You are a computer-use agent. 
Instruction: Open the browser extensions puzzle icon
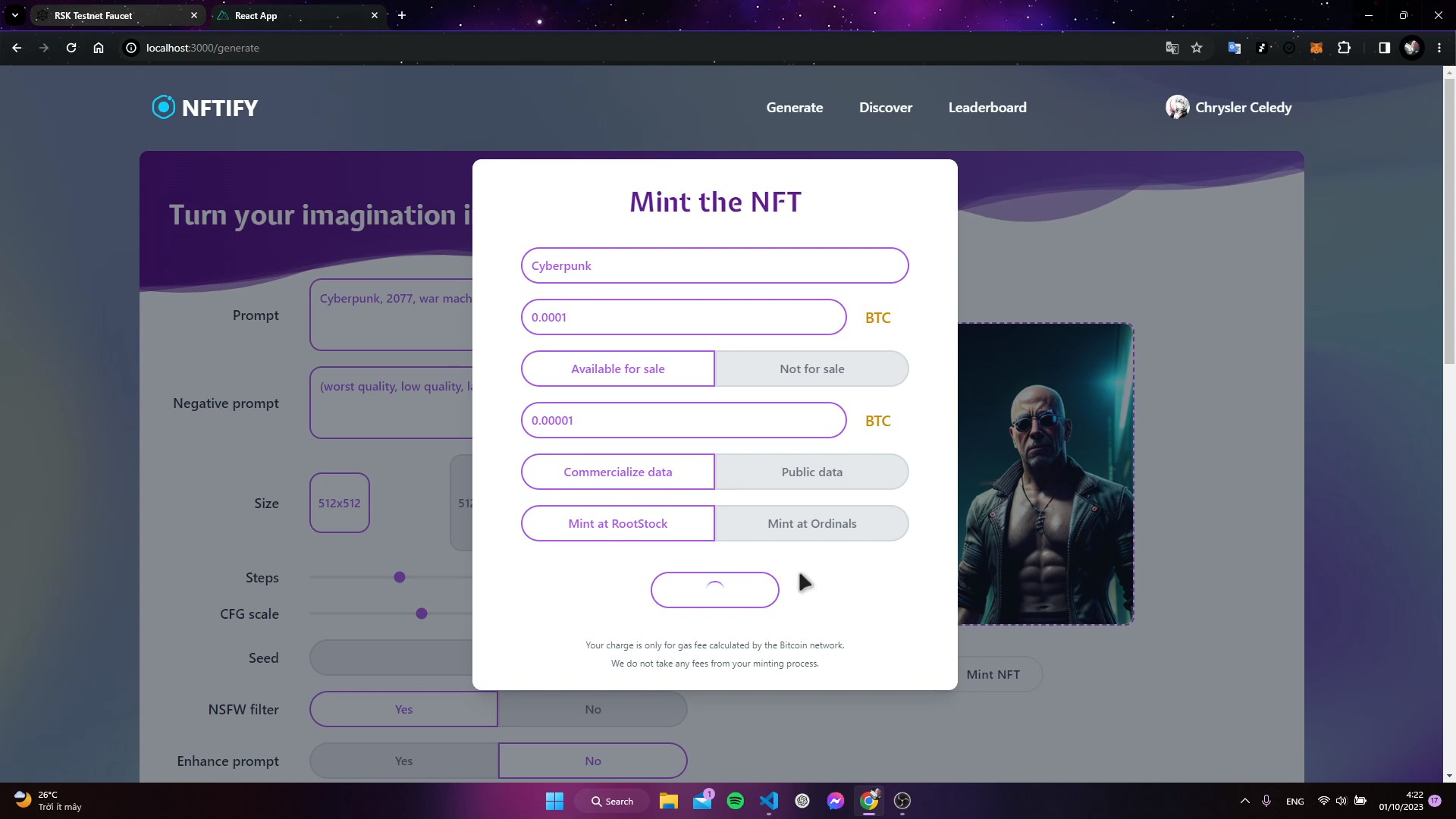1344,48
